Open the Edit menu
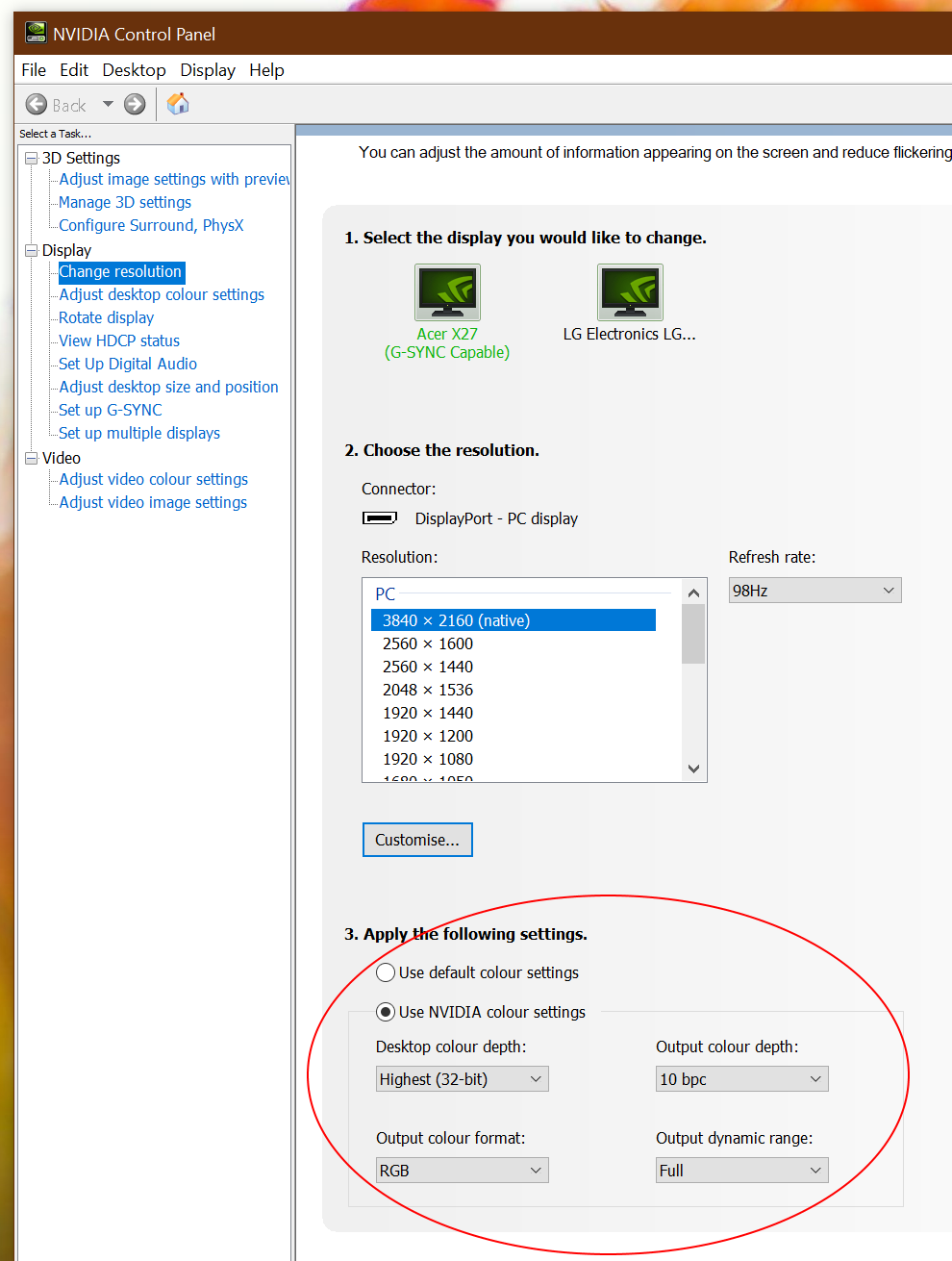 click(x=74, y=70)
